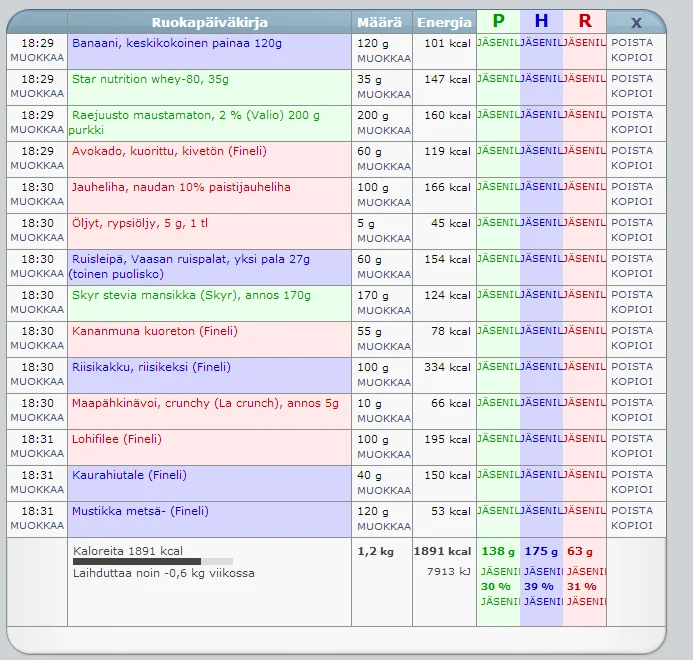Viewport: 693px width, 660px height.
Task: Click the Energia column header
Action: coord(444,22)
